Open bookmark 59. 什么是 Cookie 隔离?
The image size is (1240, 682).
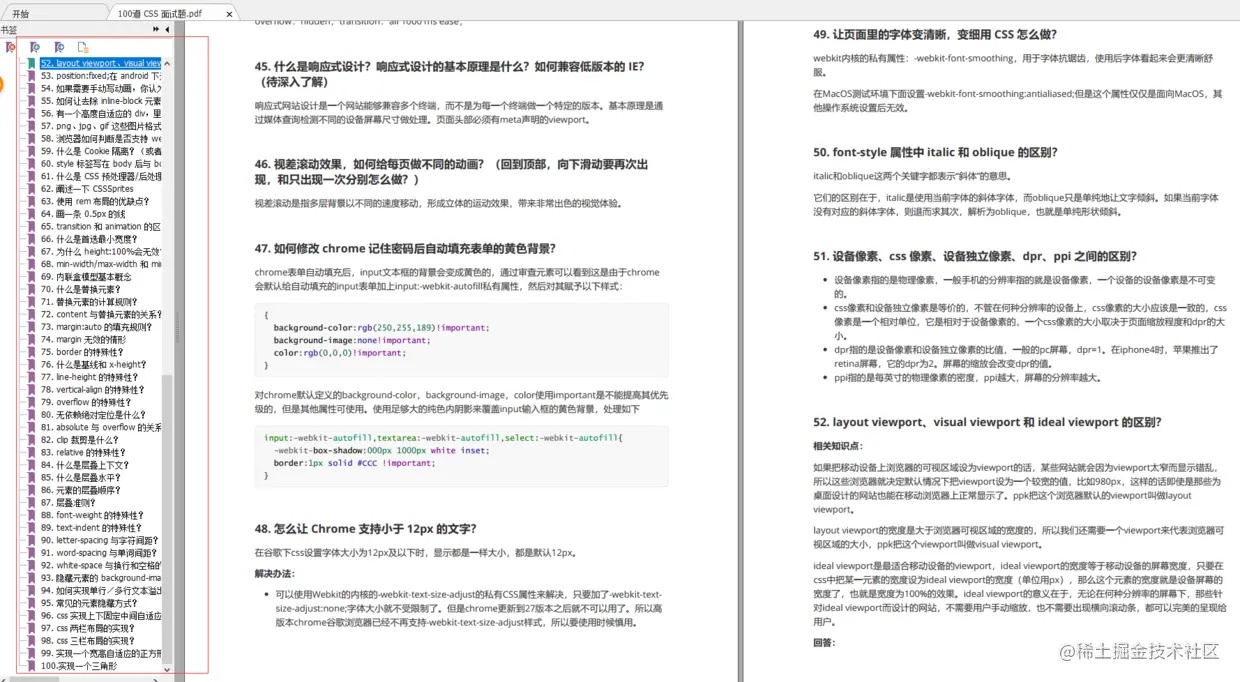click(101, 151)
